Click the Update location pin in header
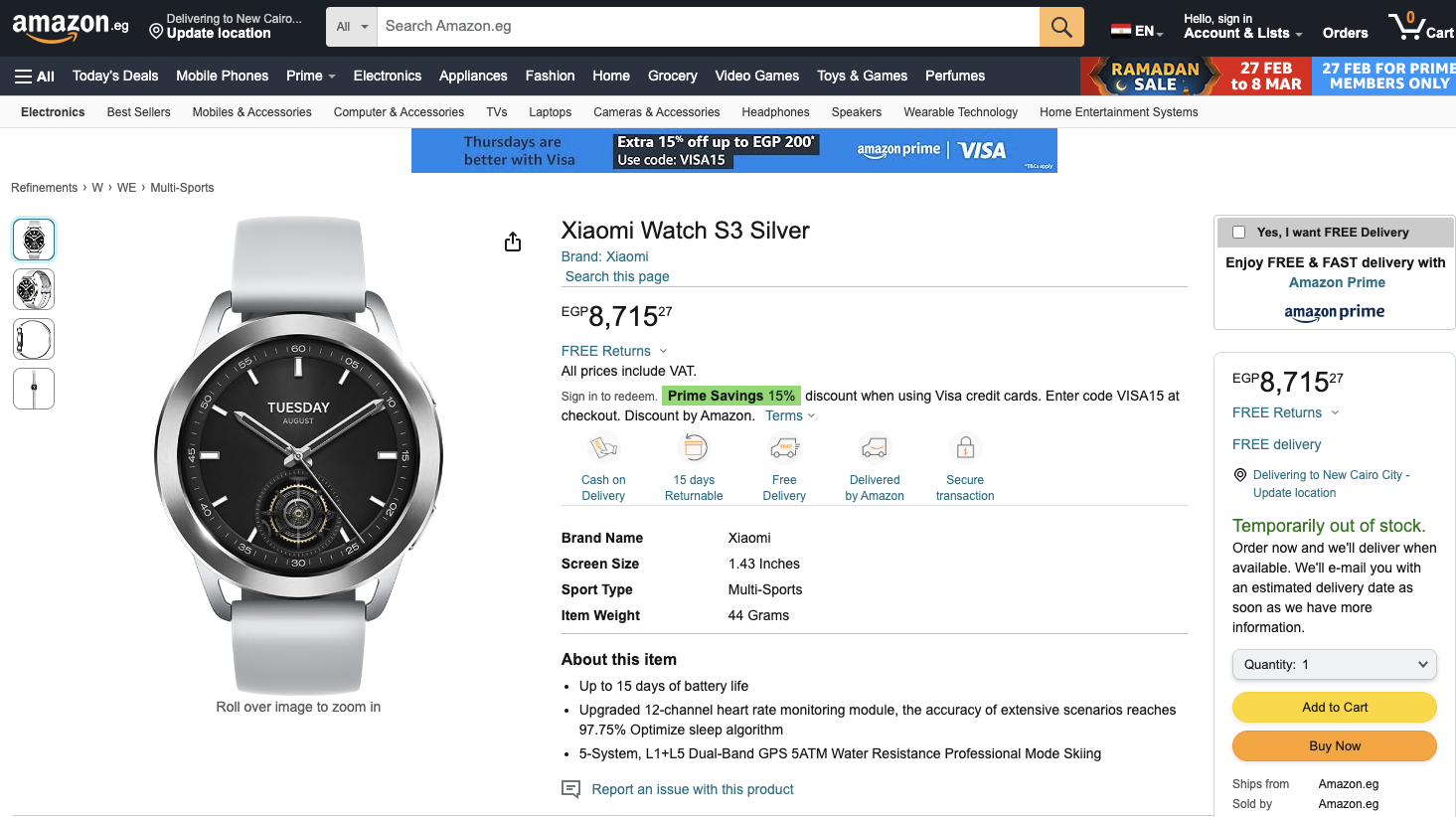This screenshot has height=817, width=1456. click(x=156, y=32)
